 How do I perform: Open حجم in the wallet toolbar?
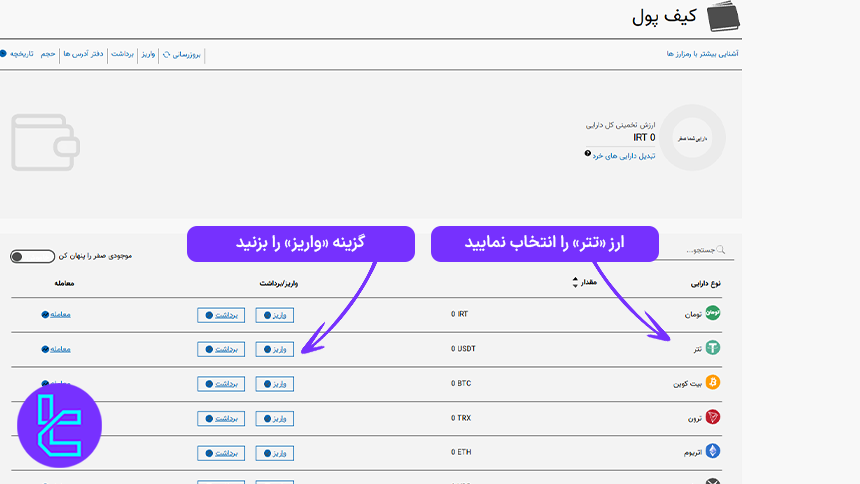48,54
